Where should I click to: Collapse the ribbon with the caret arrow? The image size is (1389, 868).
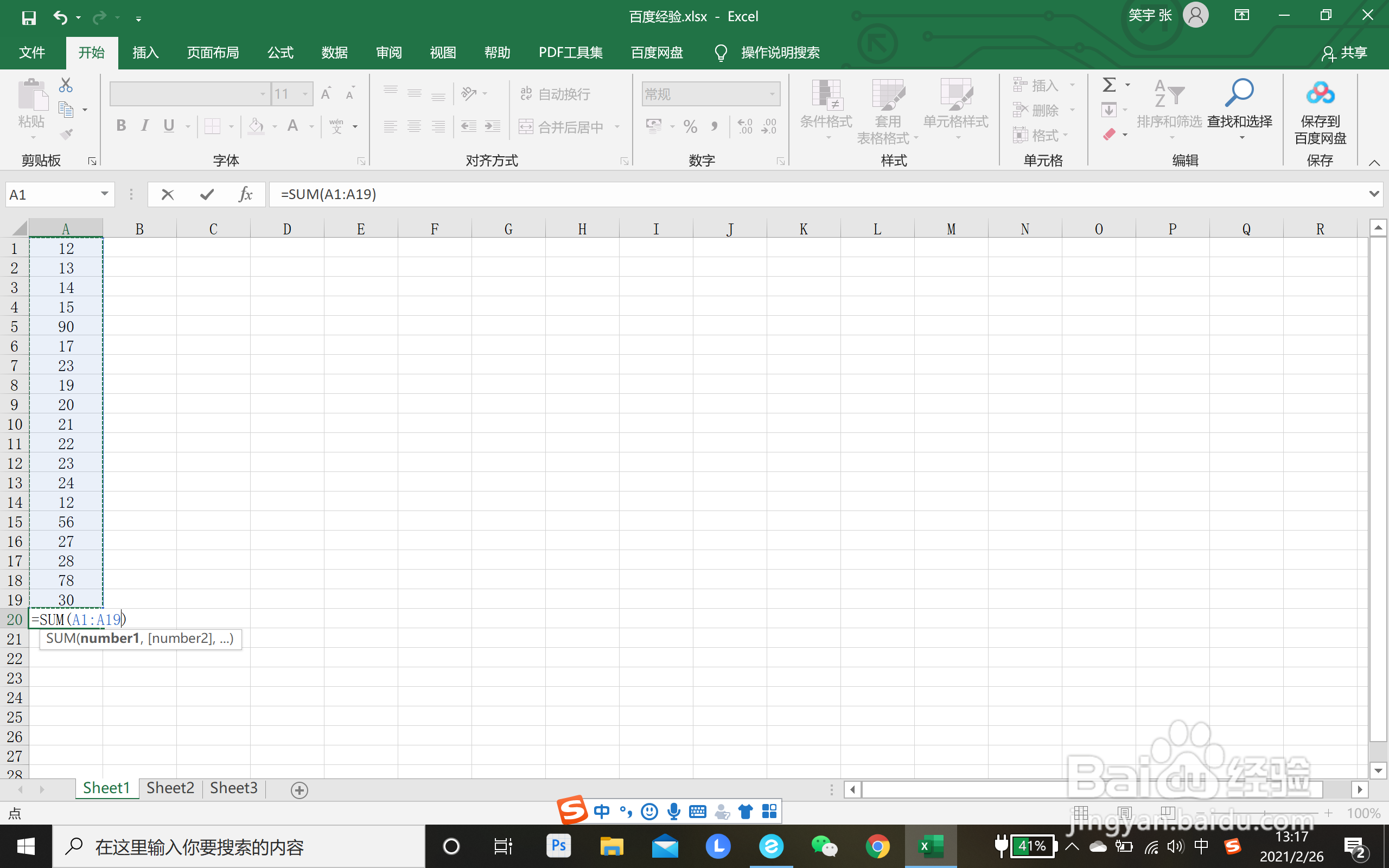click(x=1374, y=162)
